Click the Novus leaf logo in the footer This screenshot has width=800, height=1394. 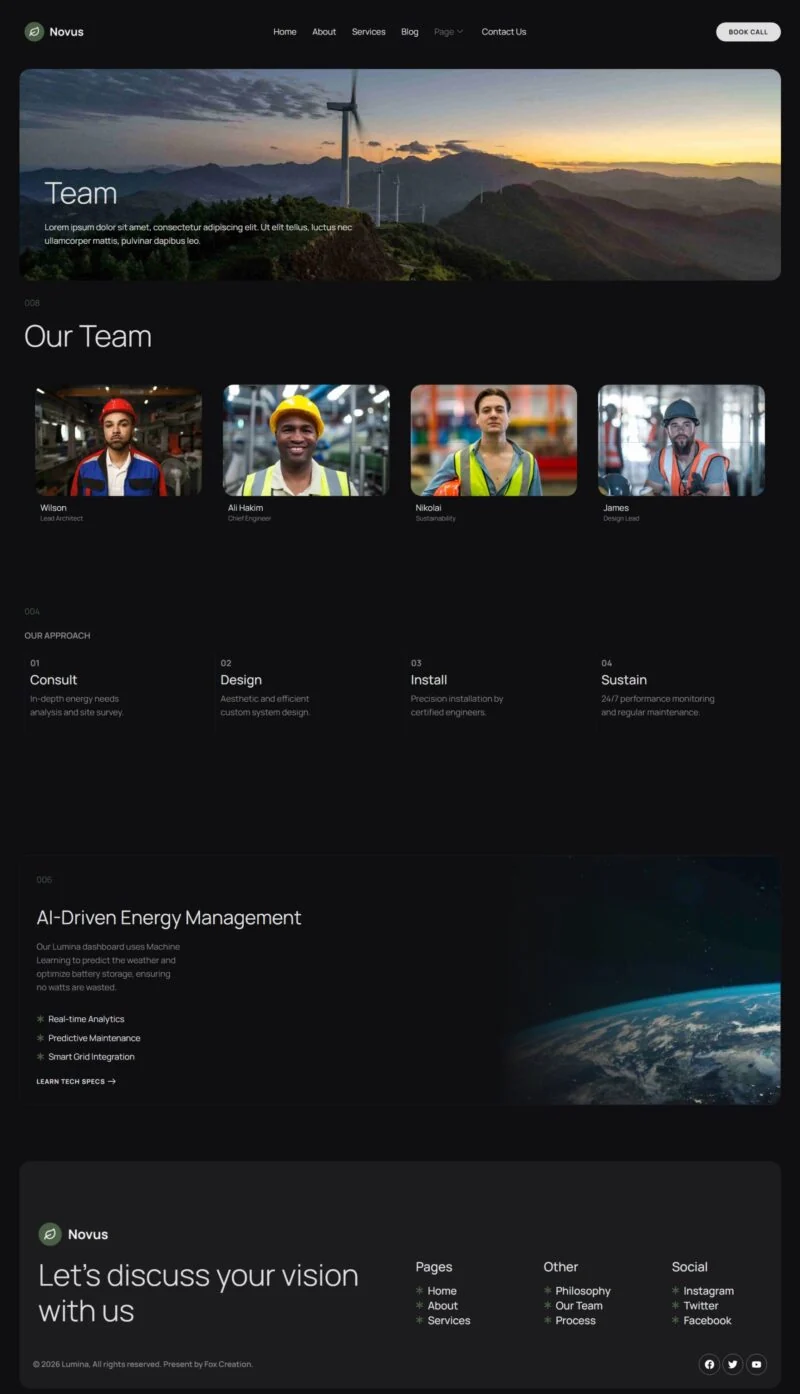click(x=50, y=1234)
